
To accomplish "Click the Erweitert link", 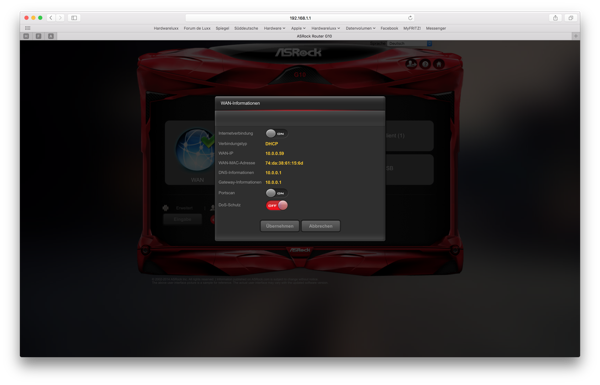I will [x=184, y=208].
